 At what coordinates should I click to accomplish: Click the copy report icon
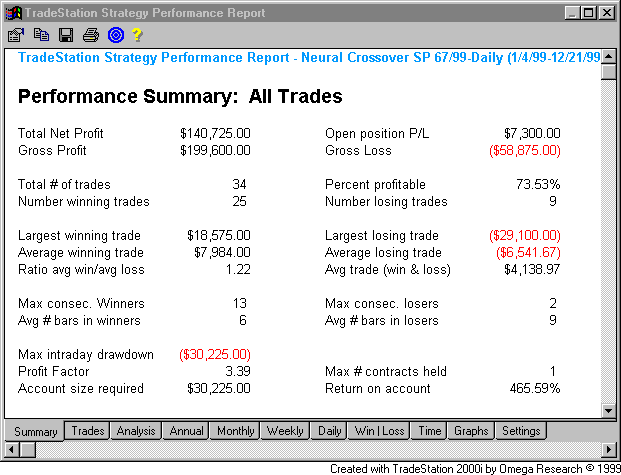(41, 35)
